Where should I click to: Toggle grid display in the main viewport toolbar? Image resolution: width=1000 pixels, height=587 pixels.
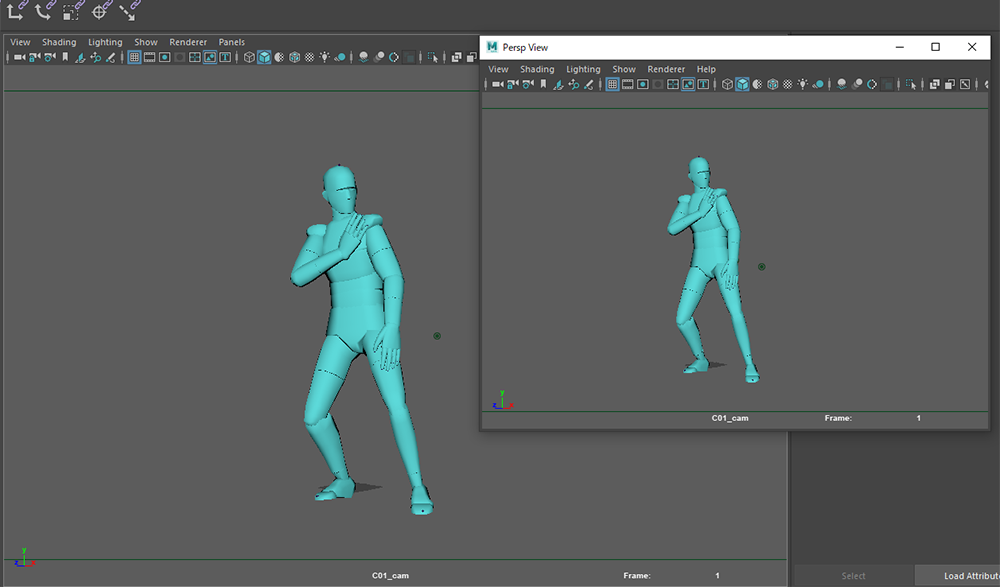(x=134, y=58)
